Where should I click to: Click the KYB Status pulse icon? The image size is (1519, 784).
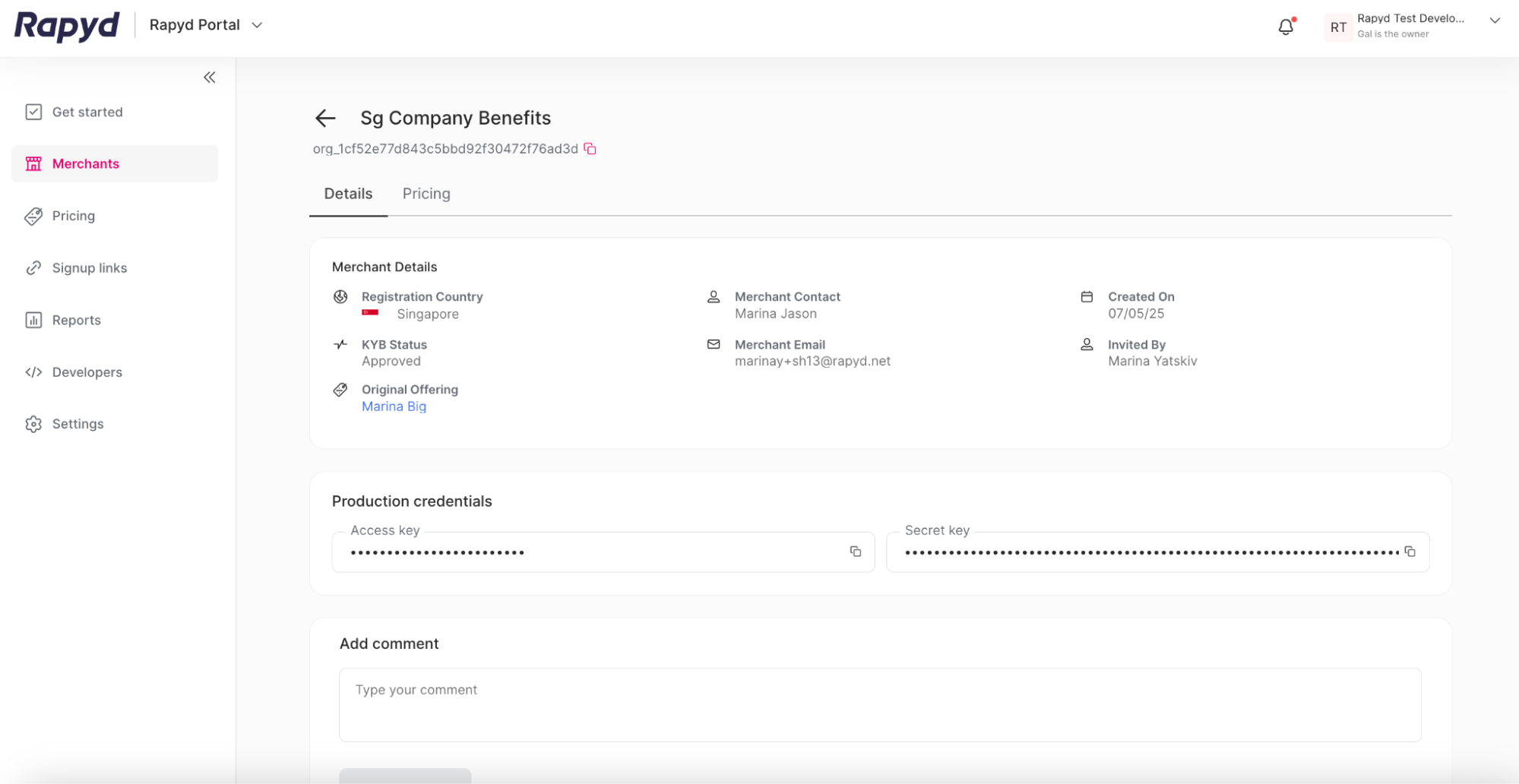click(x=340, y=344)
